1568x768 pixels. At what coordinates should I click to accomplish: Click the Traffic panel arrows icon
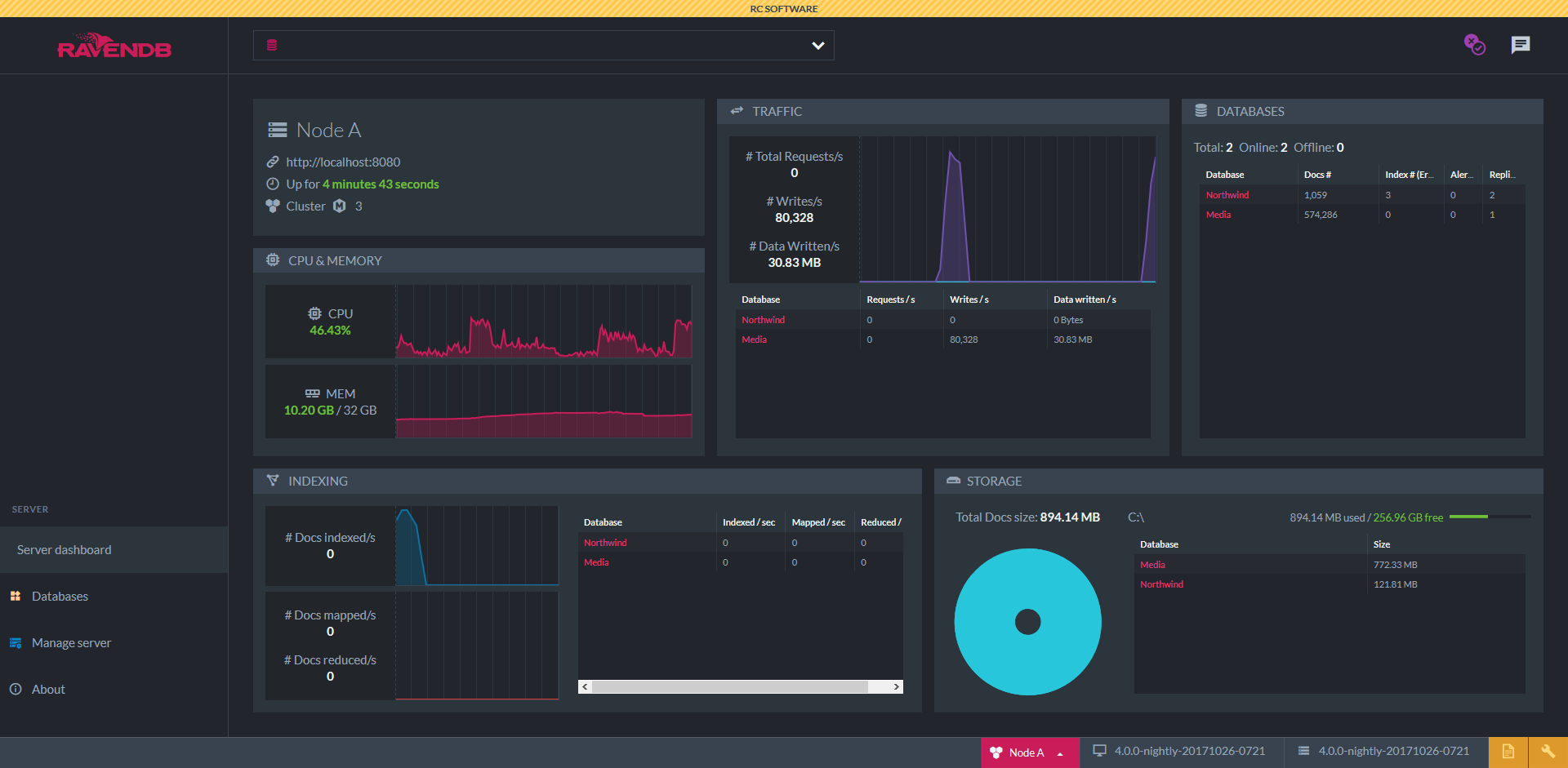(x=737, y=111)
